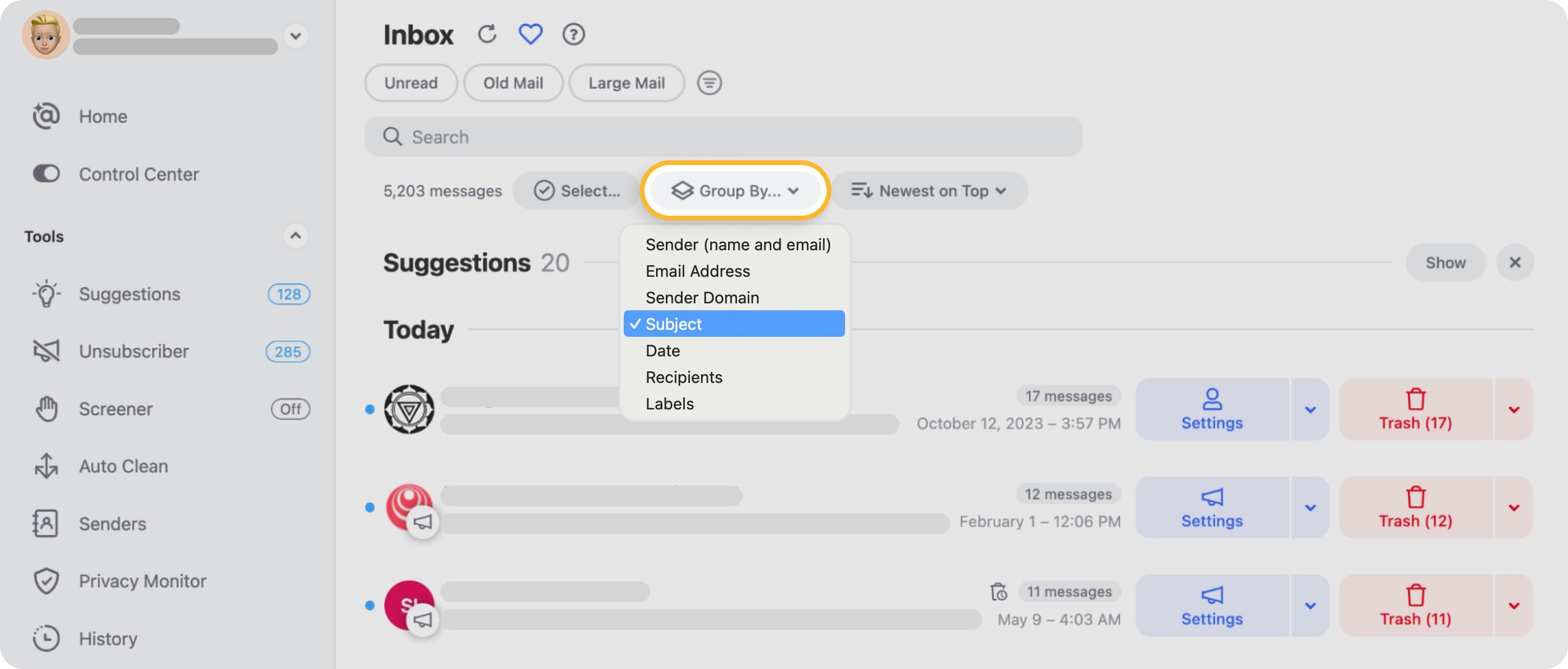Open the help question mark icon
This screenshot has width=1568, height=669.
click(x=573, y=34)
